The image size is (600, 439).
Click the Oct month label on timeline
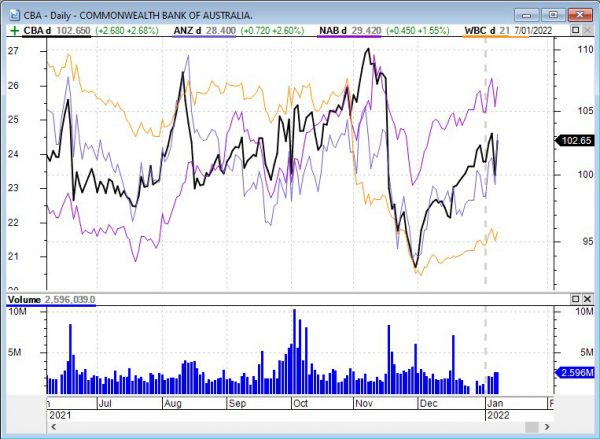(x=300, y=403)
